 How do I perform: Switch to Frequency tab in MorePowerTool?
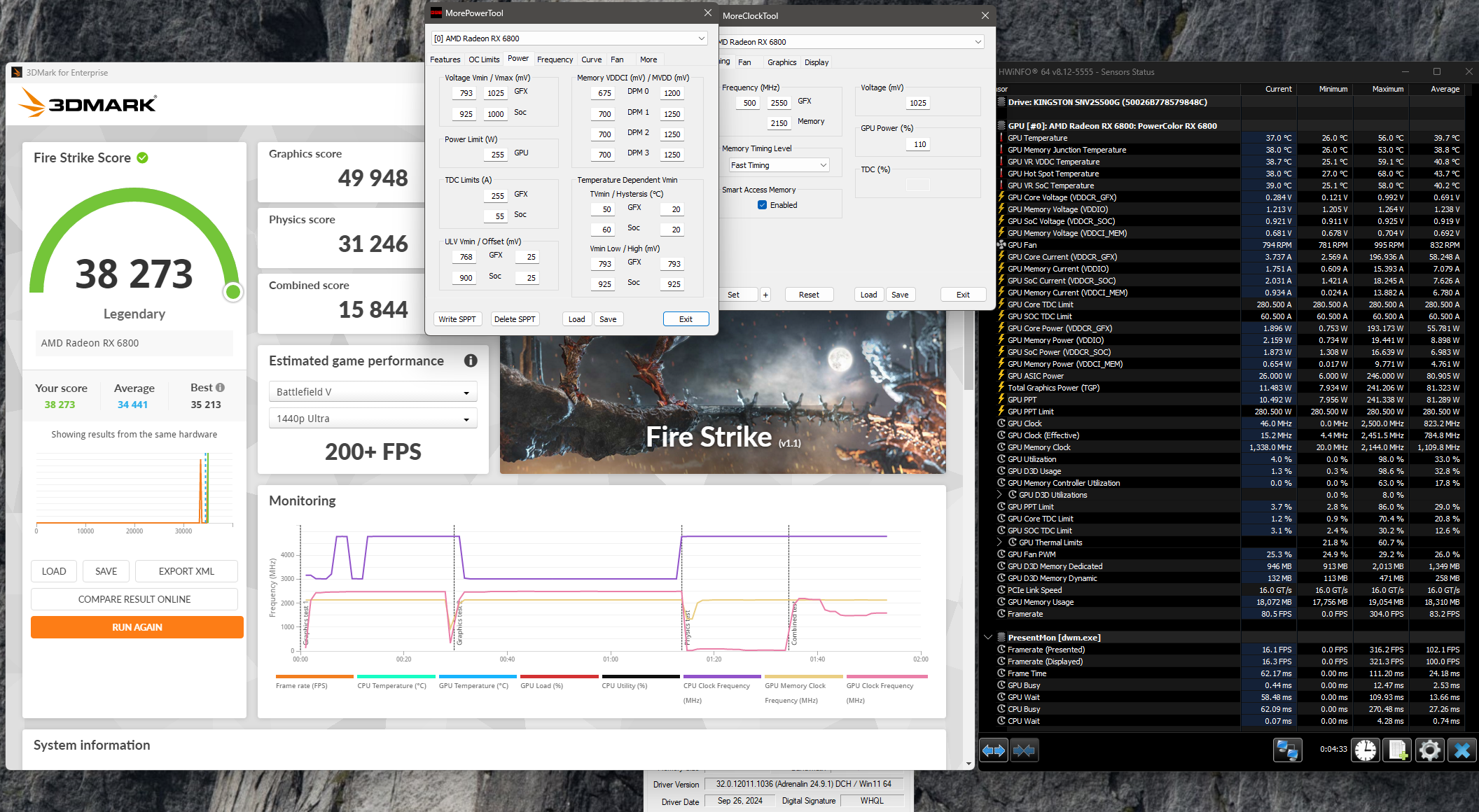[555, 59]
